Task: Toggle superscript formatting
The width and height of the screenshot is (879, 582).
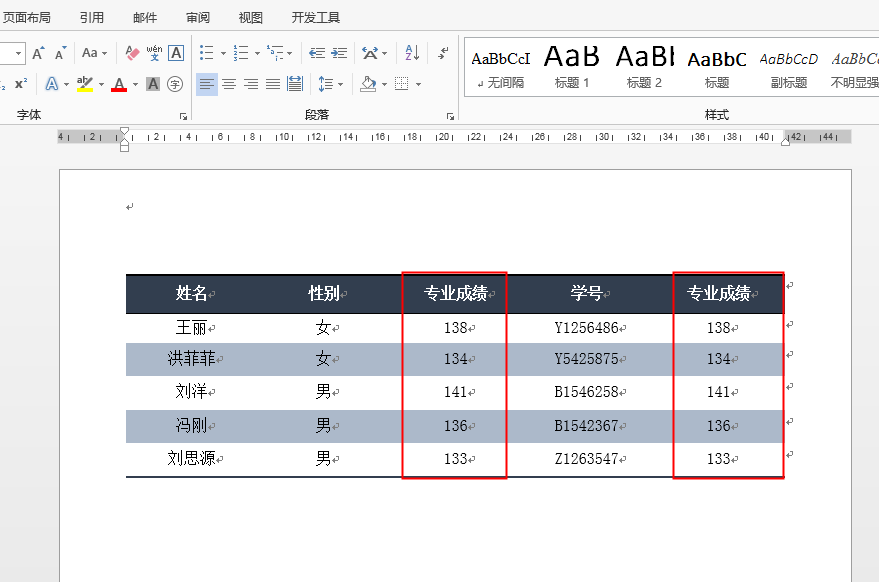Action: point(21,84)
